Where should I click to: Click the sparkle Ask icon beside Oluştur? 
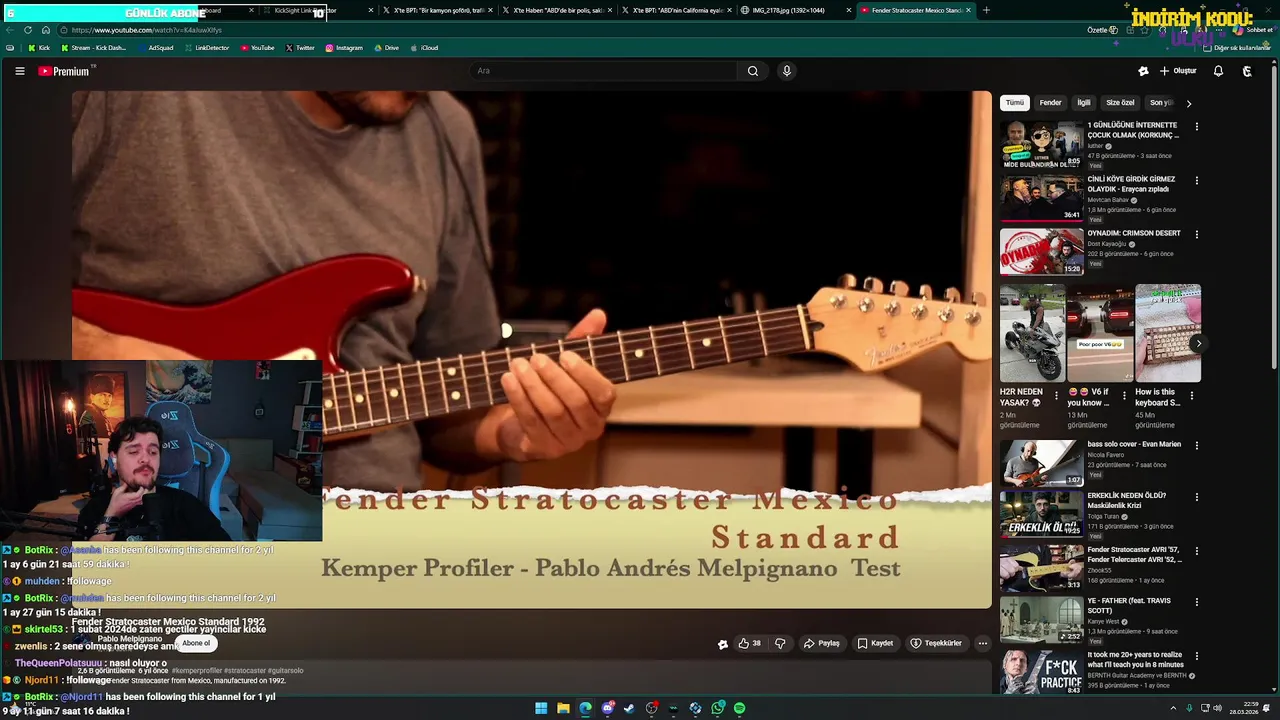(1143, 71)
